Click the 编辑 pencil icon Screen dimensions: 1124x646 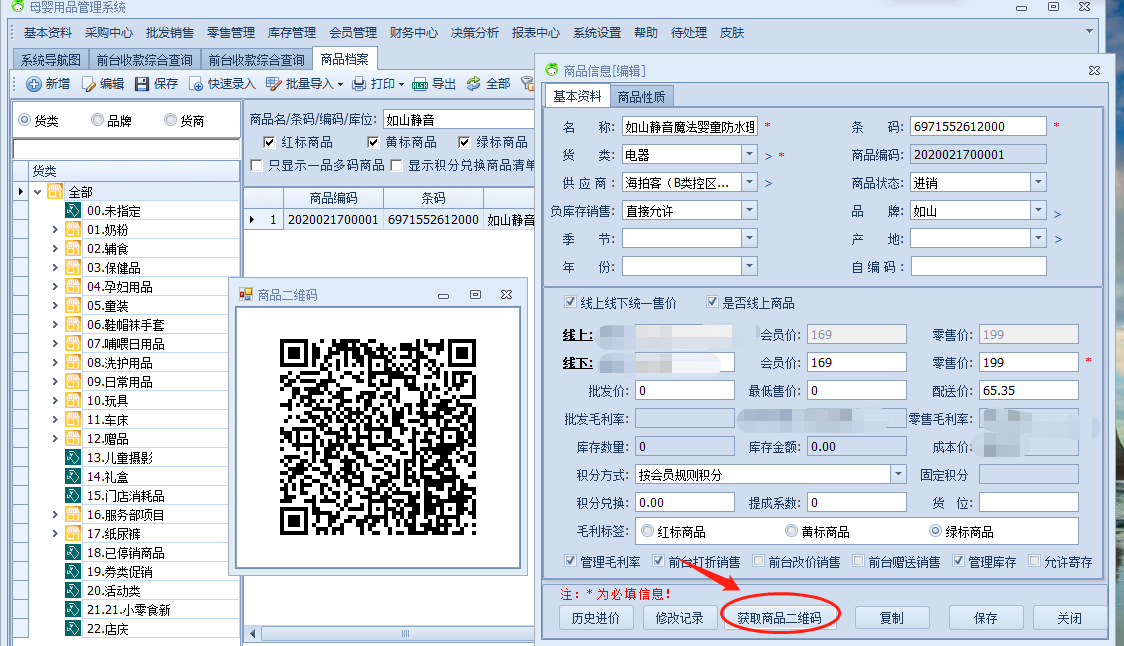89,84
